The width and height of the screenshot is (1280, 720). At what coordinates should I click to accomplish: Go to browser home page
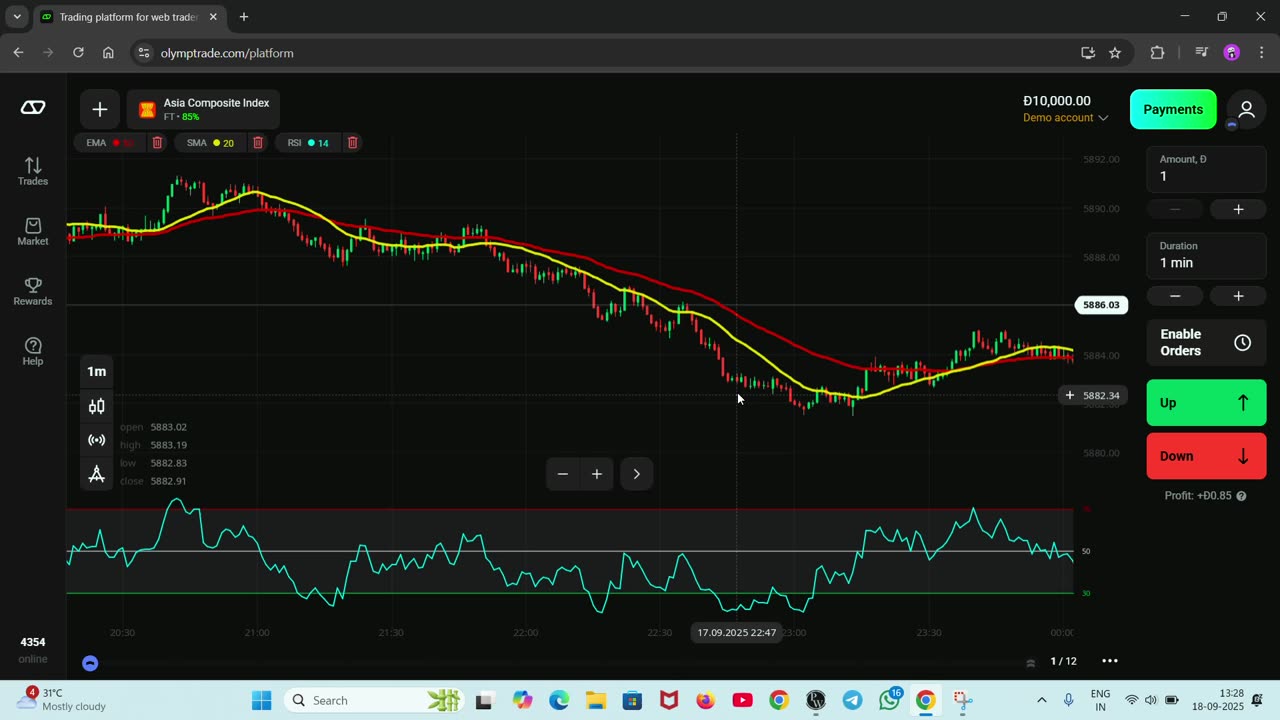click(108, 53)
